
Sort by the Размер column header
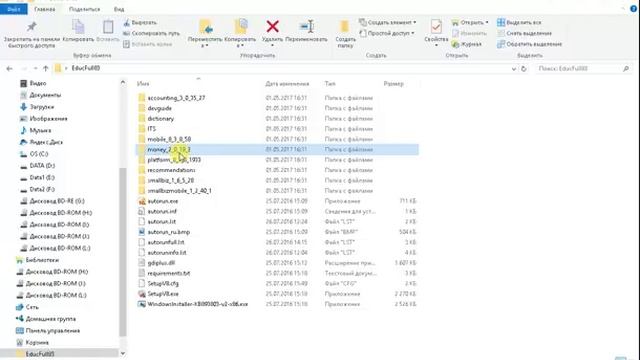(x=393, y=84)
